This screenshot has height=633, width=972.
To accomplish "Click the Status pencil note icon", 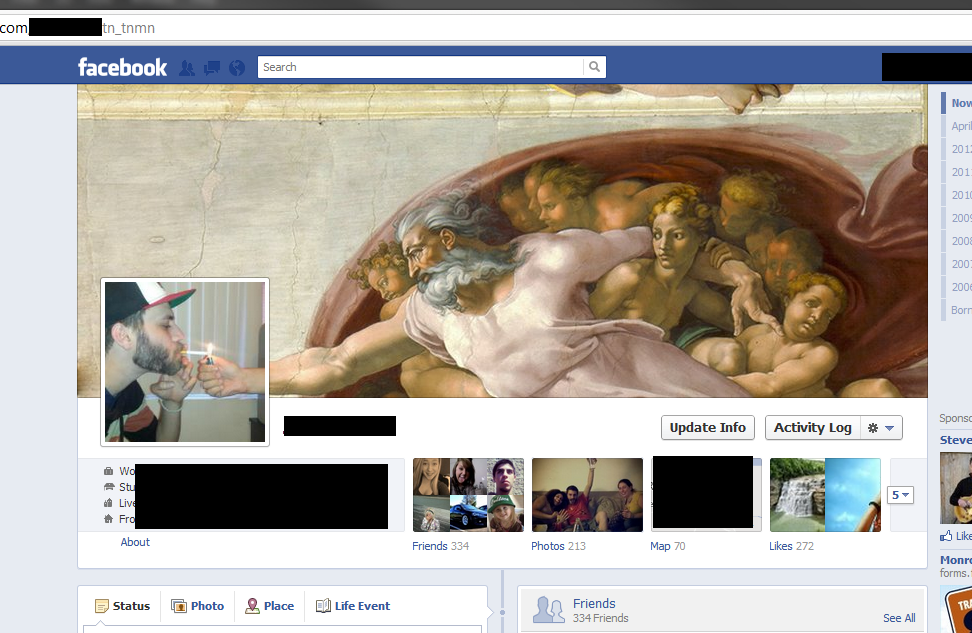I will [101, 606].
